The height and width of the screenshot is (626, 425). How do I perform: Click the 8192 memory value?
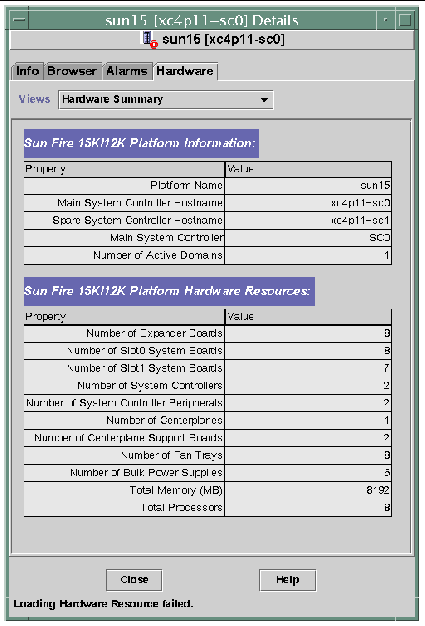pos(378,490)
